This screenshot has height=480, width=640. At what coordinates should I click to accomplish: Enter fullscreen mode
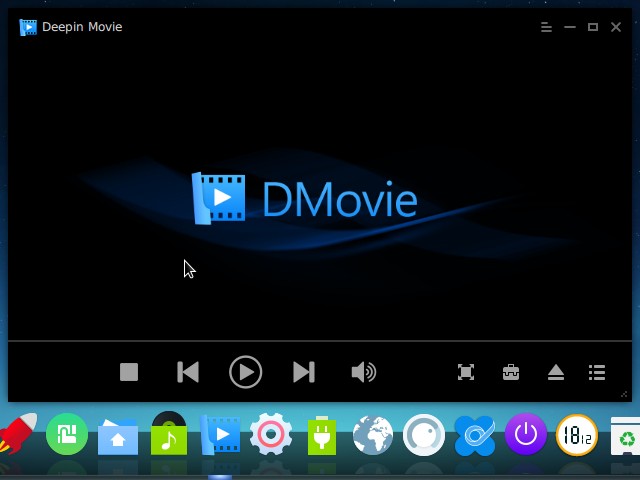(x=466, y=372)
